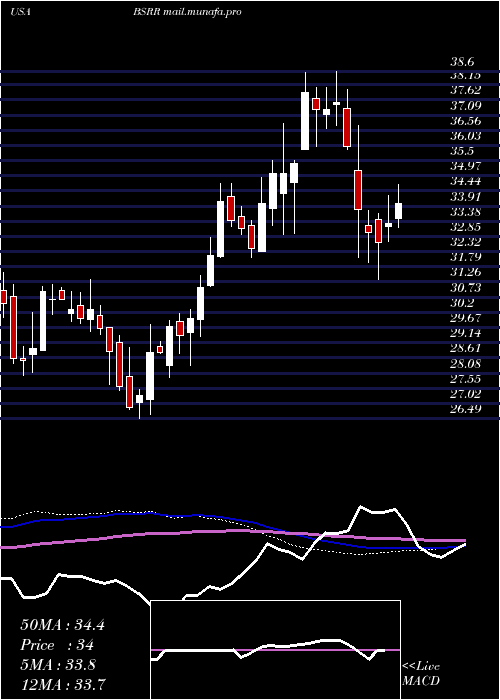Screen dimensions: 500x700
Task: Click the 36.03 price axis label
Action: 466,136
